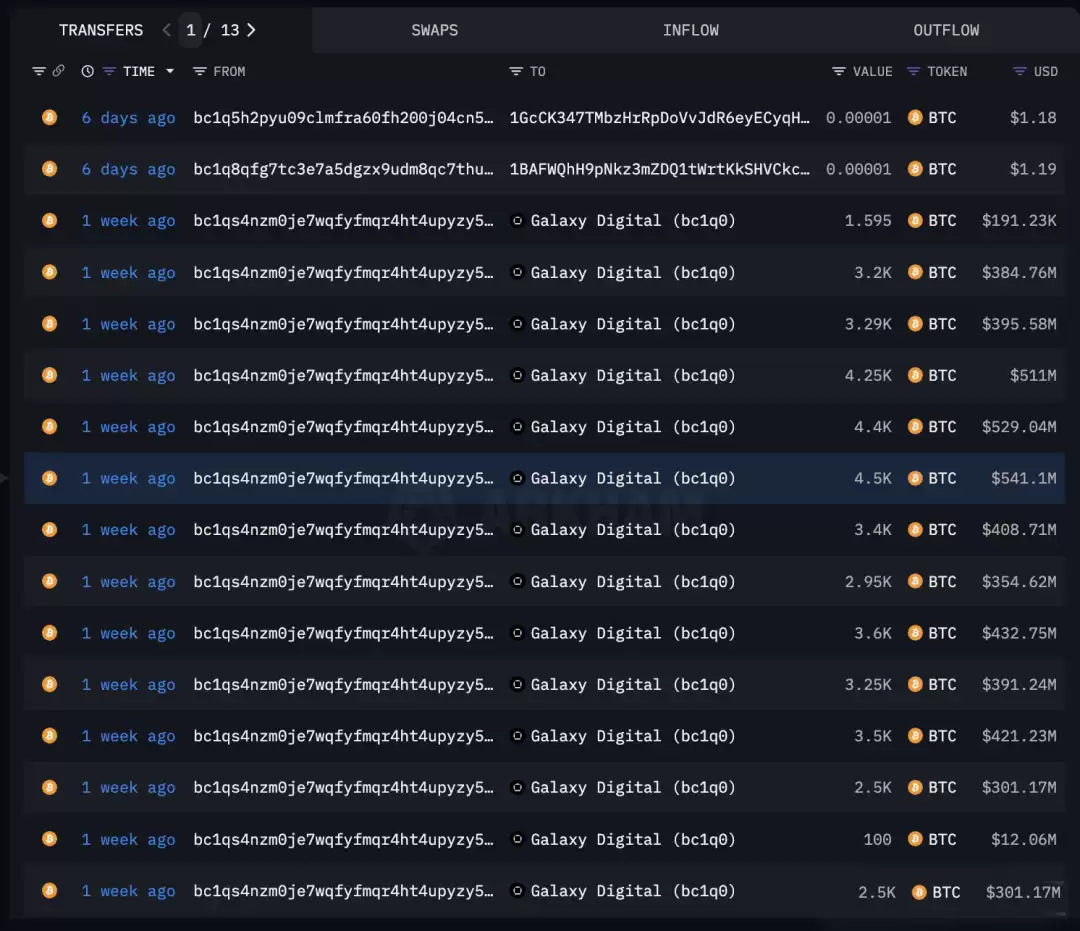1080x931 pixels.
Task: Open the 1GcCK347TMbz recipient address
Action: click(x=659, y=118)
